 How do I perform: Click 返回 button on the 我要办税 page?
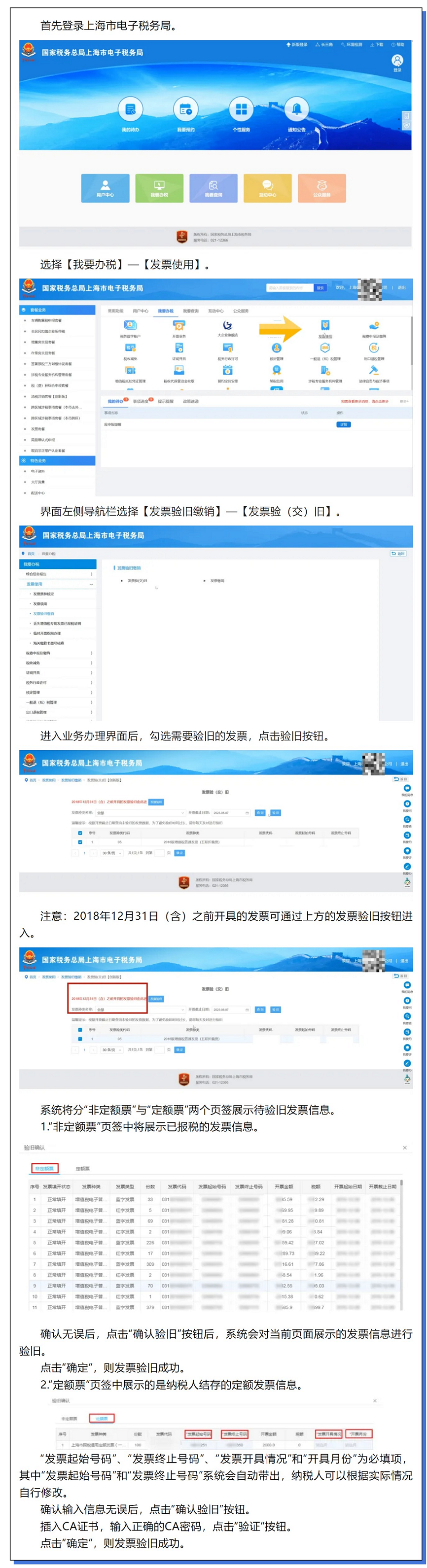(x=398, y=553)
